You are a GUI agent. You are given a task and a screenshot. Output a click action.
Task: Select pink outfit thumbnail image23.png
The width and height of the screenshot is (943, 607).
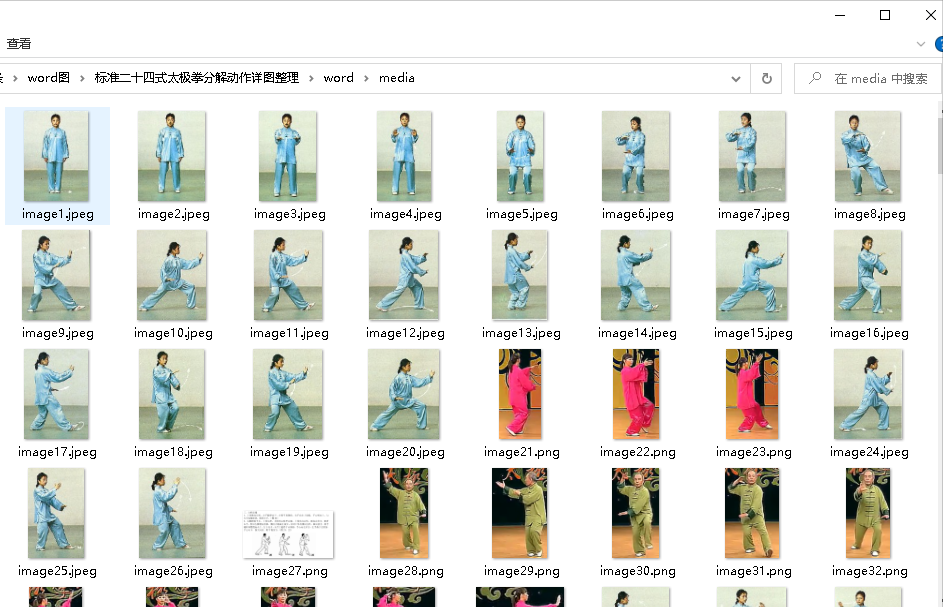coord(752,394)
